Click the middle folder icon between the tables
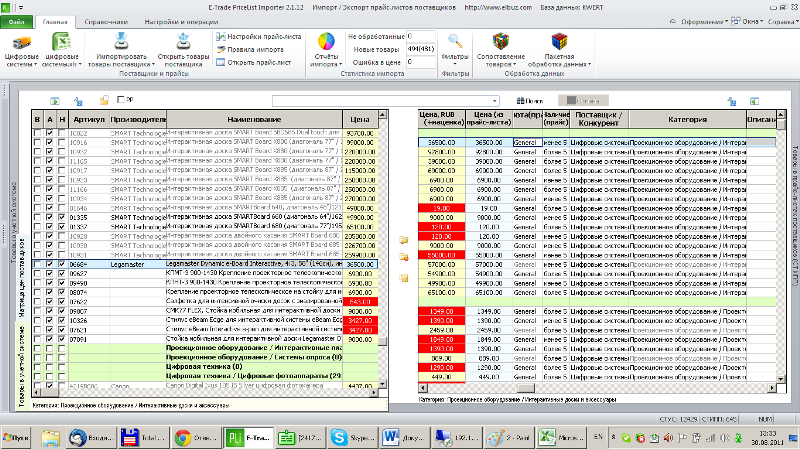 click(404, 257)
